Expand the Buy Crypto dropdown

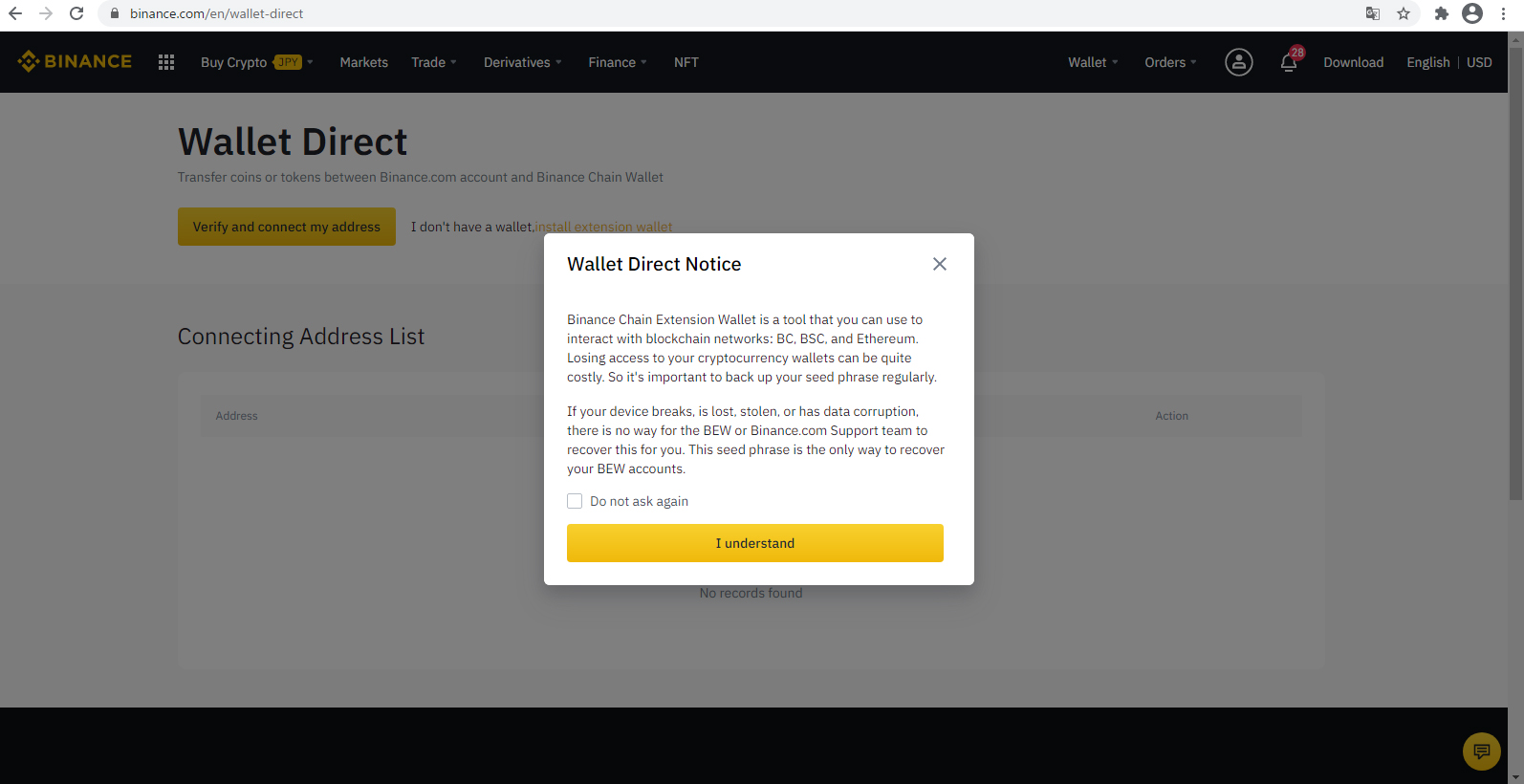click(256, 62)
